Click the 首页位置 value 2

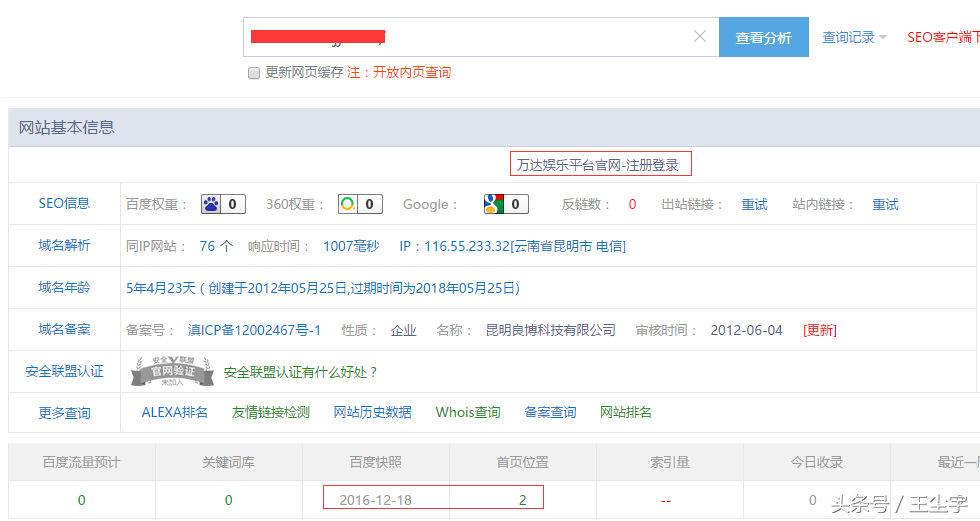pos(522,500)
